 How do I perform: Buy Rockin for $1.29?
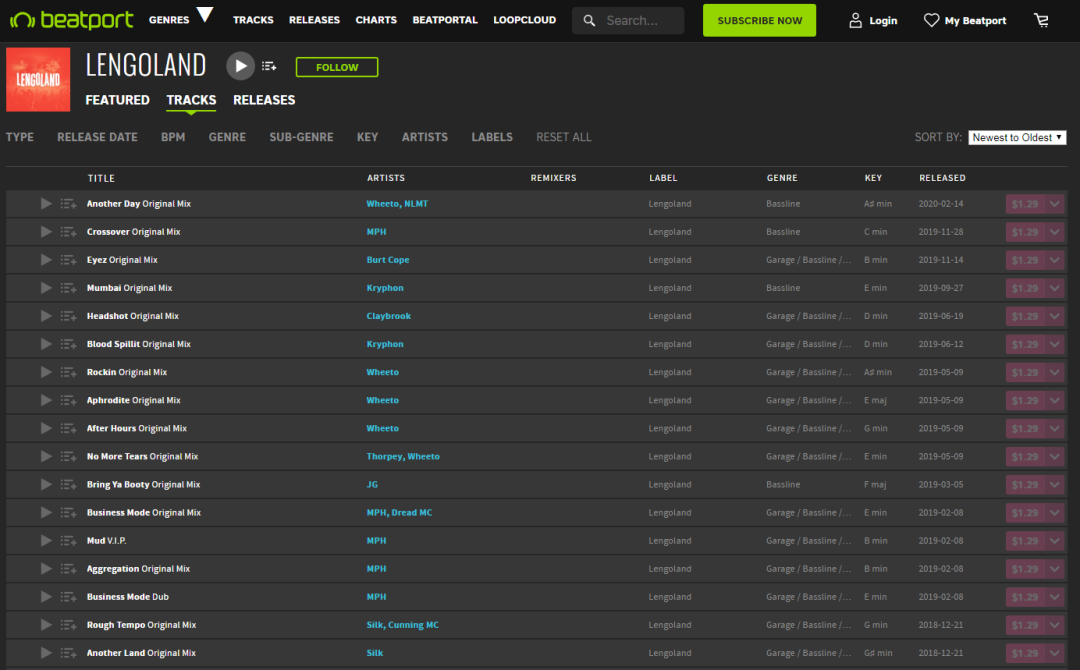(1025, 373)
